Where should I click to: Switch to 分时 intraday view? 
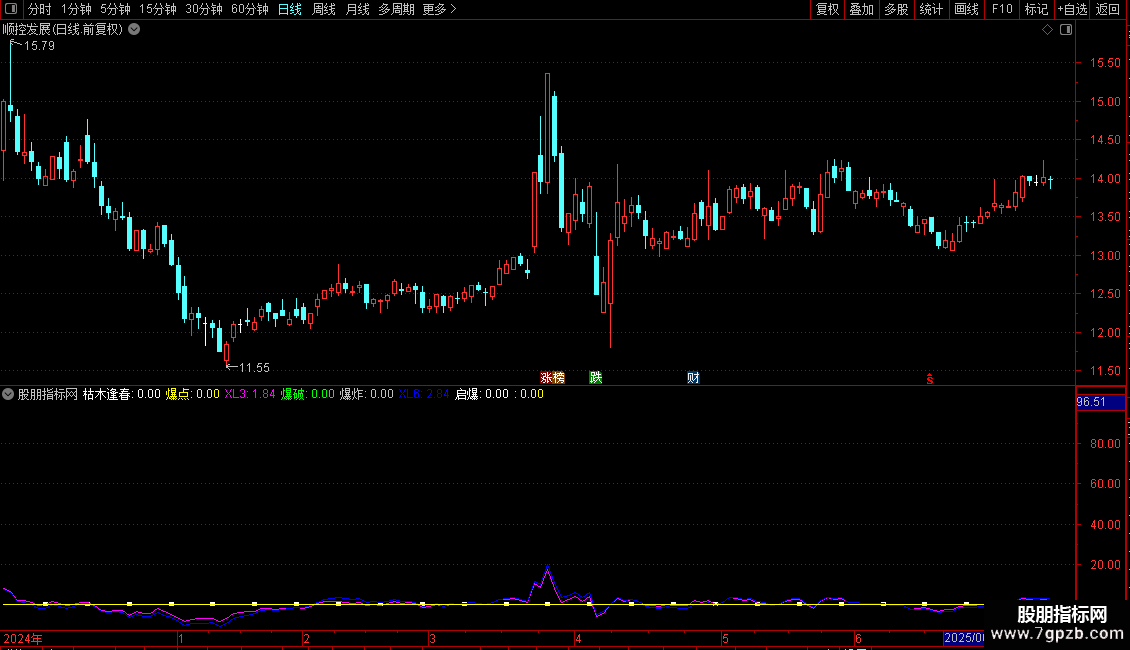pyautogui.click(x=40, y=9)
